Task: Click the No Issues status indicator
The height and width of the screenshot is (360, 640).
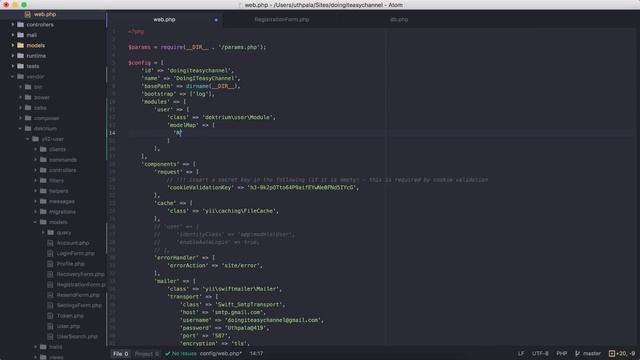Action: point(181,353)
